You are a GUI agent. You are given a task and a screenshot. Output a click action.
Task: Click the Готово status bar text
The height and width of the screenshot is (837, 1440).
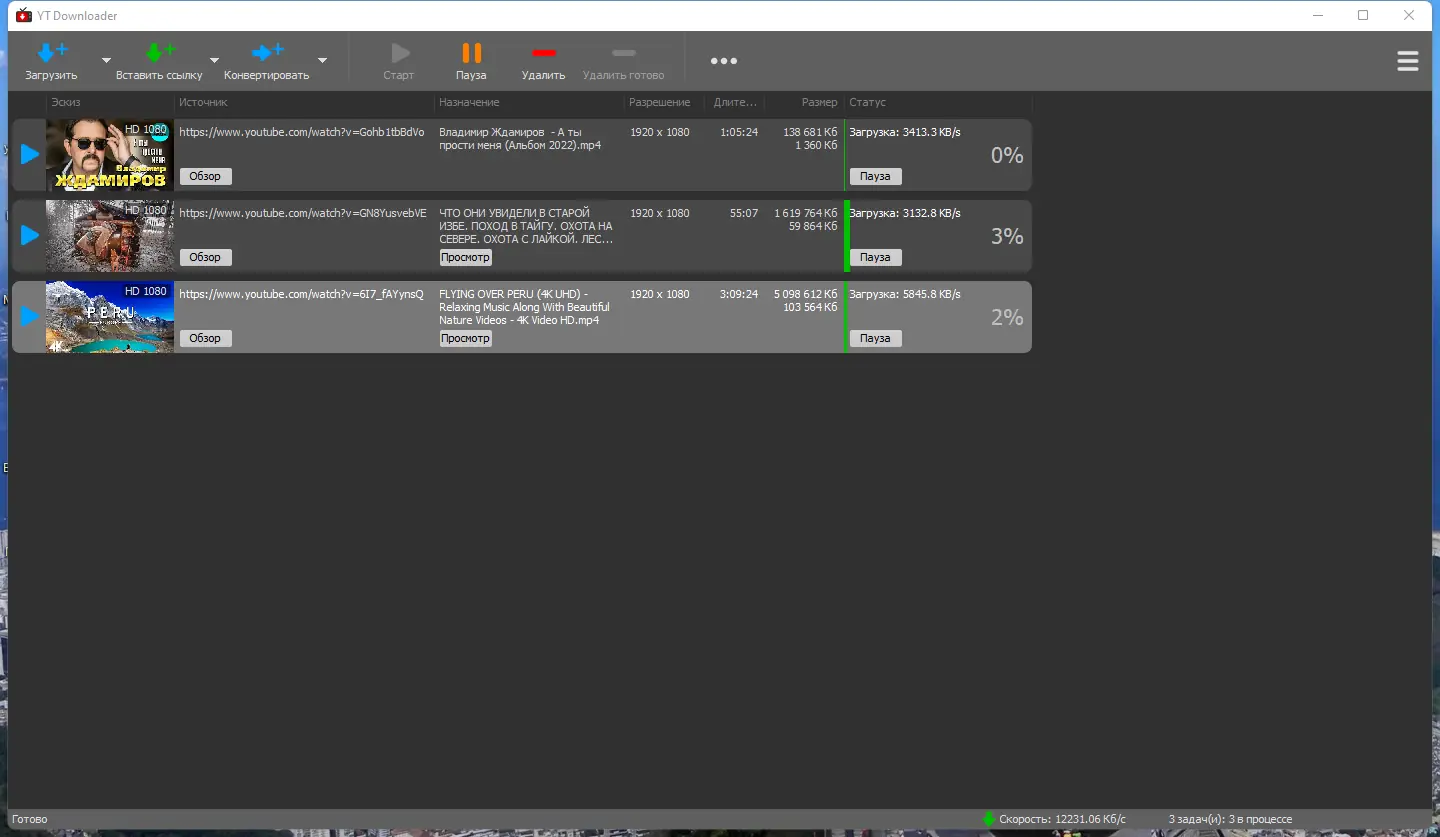click(30, 820)
